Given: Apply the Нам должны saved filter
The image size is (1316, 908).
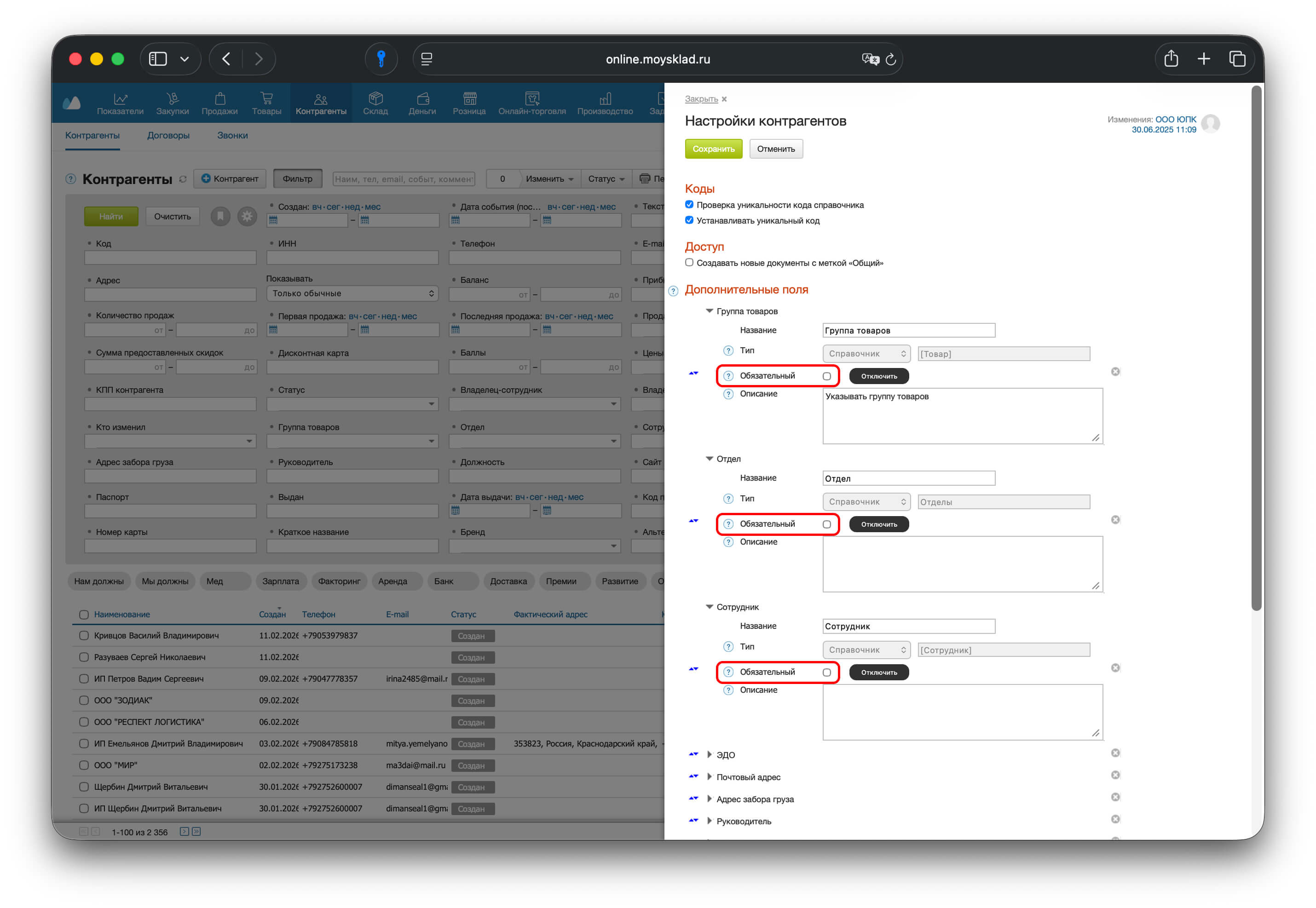Looking at the screenshot, I should [x=99, y=581].
